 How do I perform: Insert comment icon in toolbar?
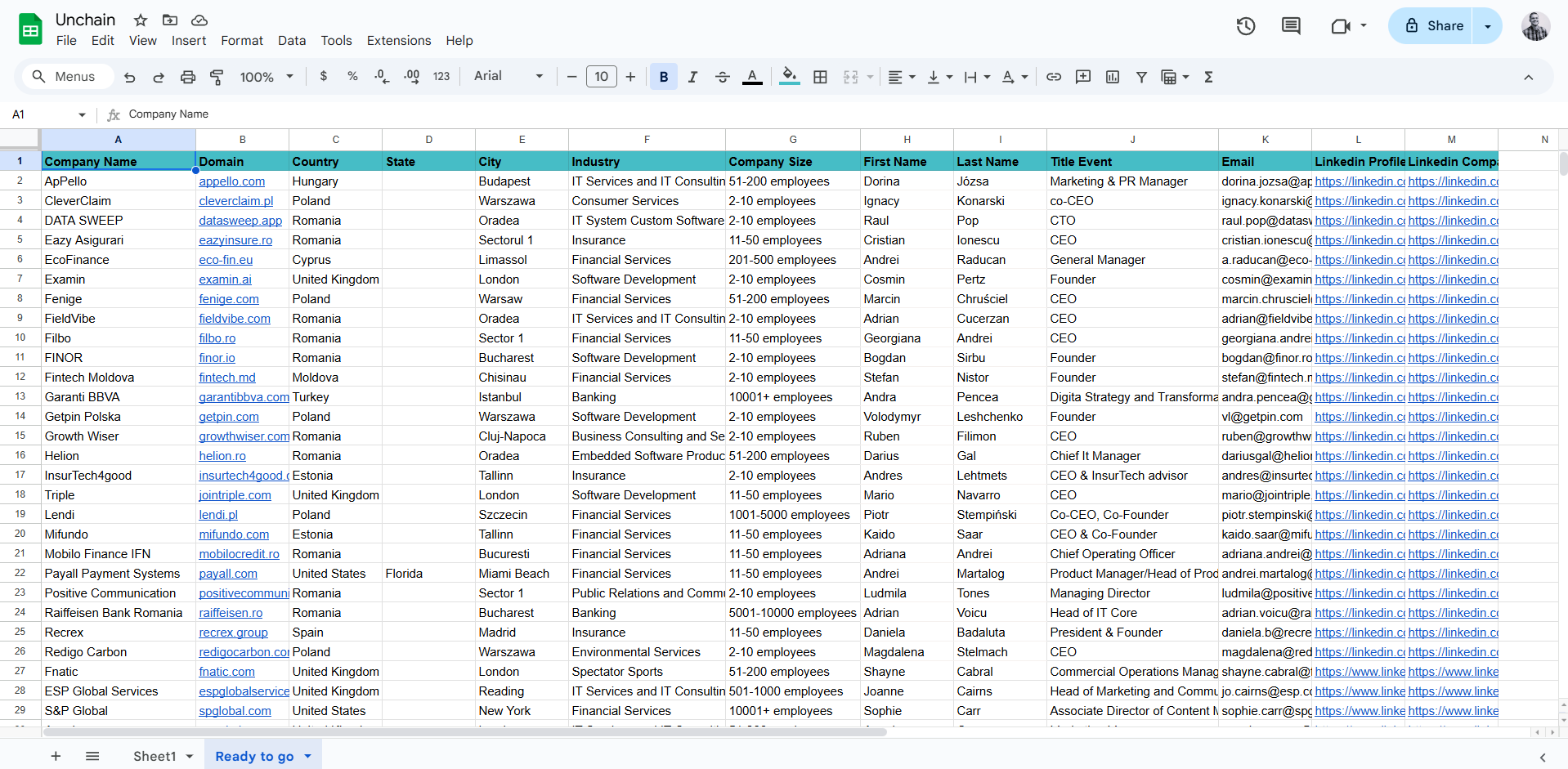click(1083, 77)
